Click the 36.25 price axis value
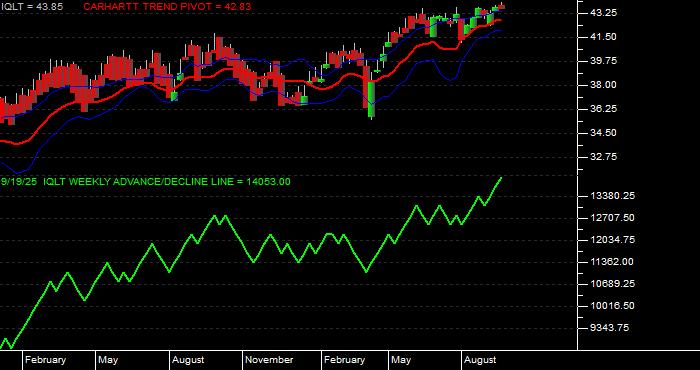The image size is (700, 370). [x=603, y=109]
